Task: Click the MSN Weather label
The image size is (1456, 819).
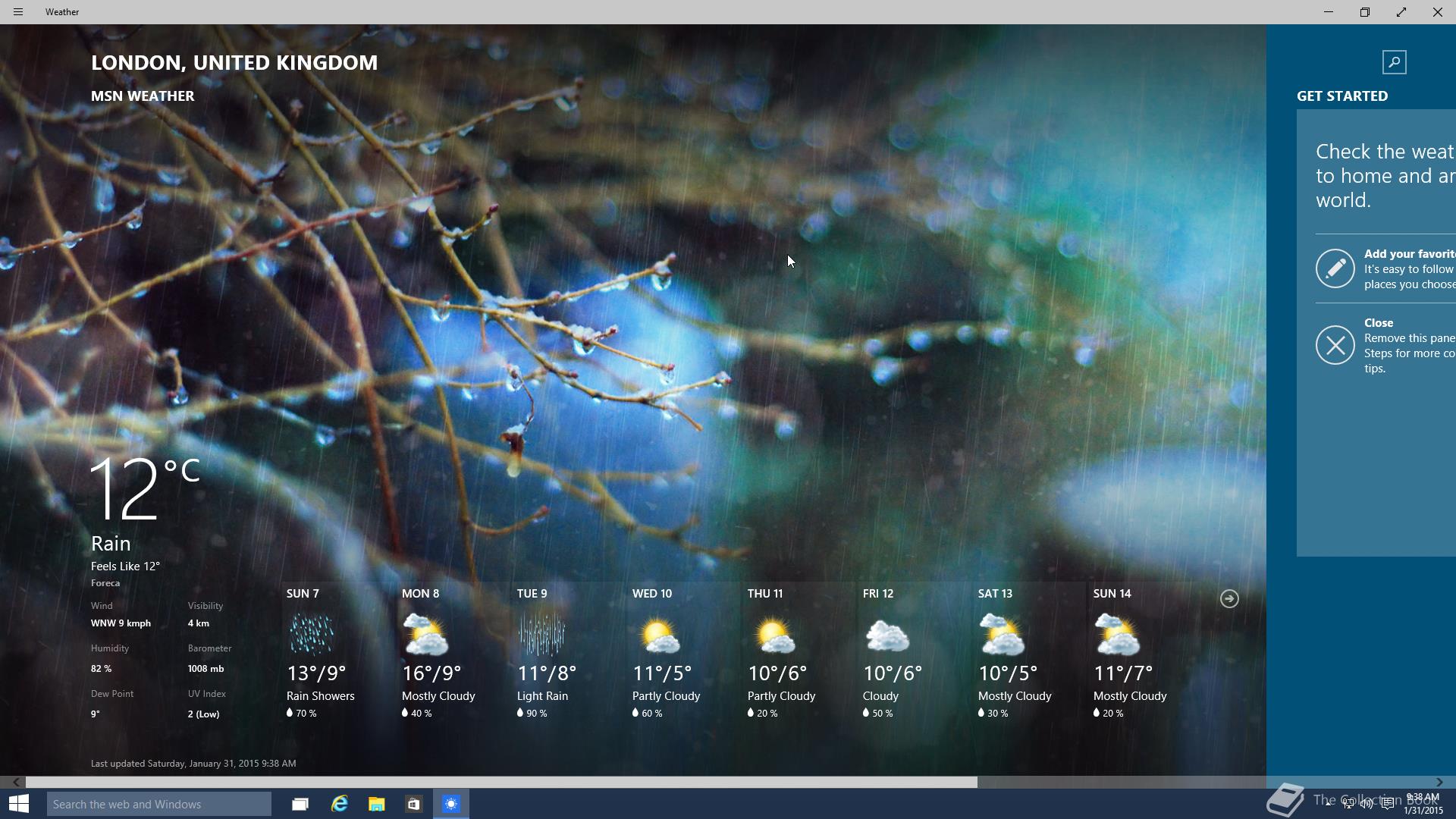Action: pyautogui.click(x=143, y=96)
